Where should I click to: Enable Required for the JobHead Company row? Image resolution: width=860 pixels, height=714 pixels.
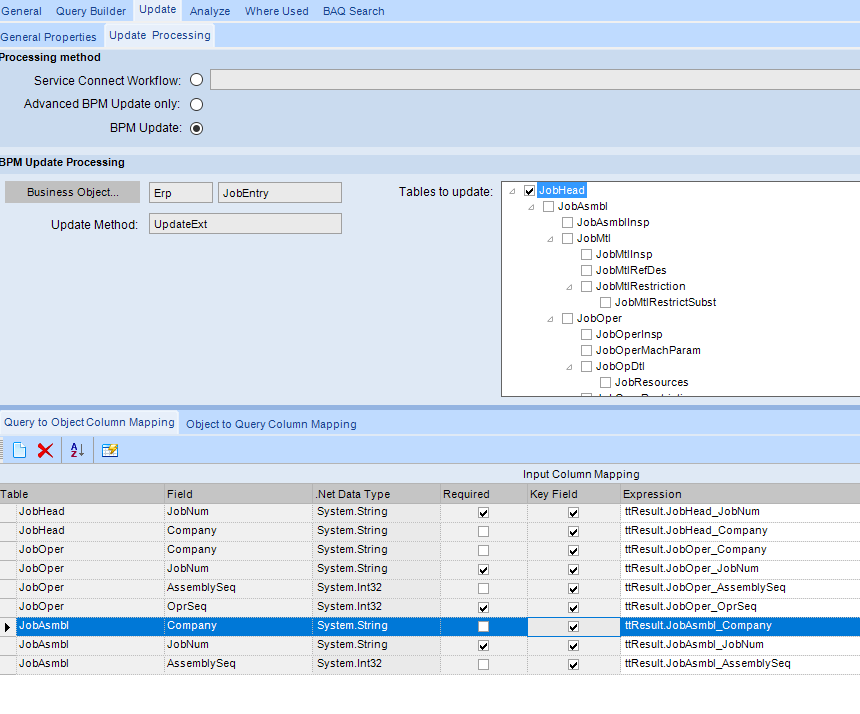pyautogui.click(x=483, y=531)
